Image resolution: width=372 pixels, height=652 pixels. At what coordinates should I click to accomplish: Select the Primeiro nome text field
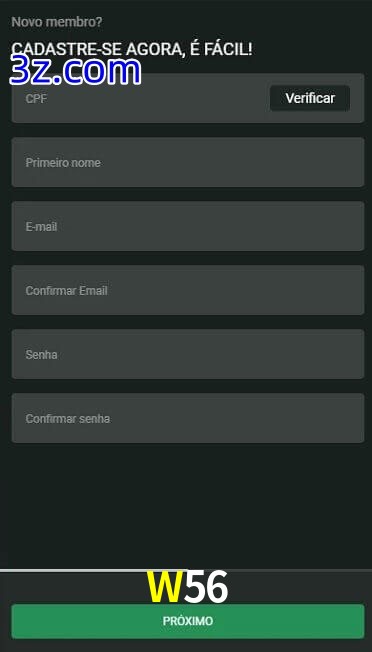tap(188, 162)
